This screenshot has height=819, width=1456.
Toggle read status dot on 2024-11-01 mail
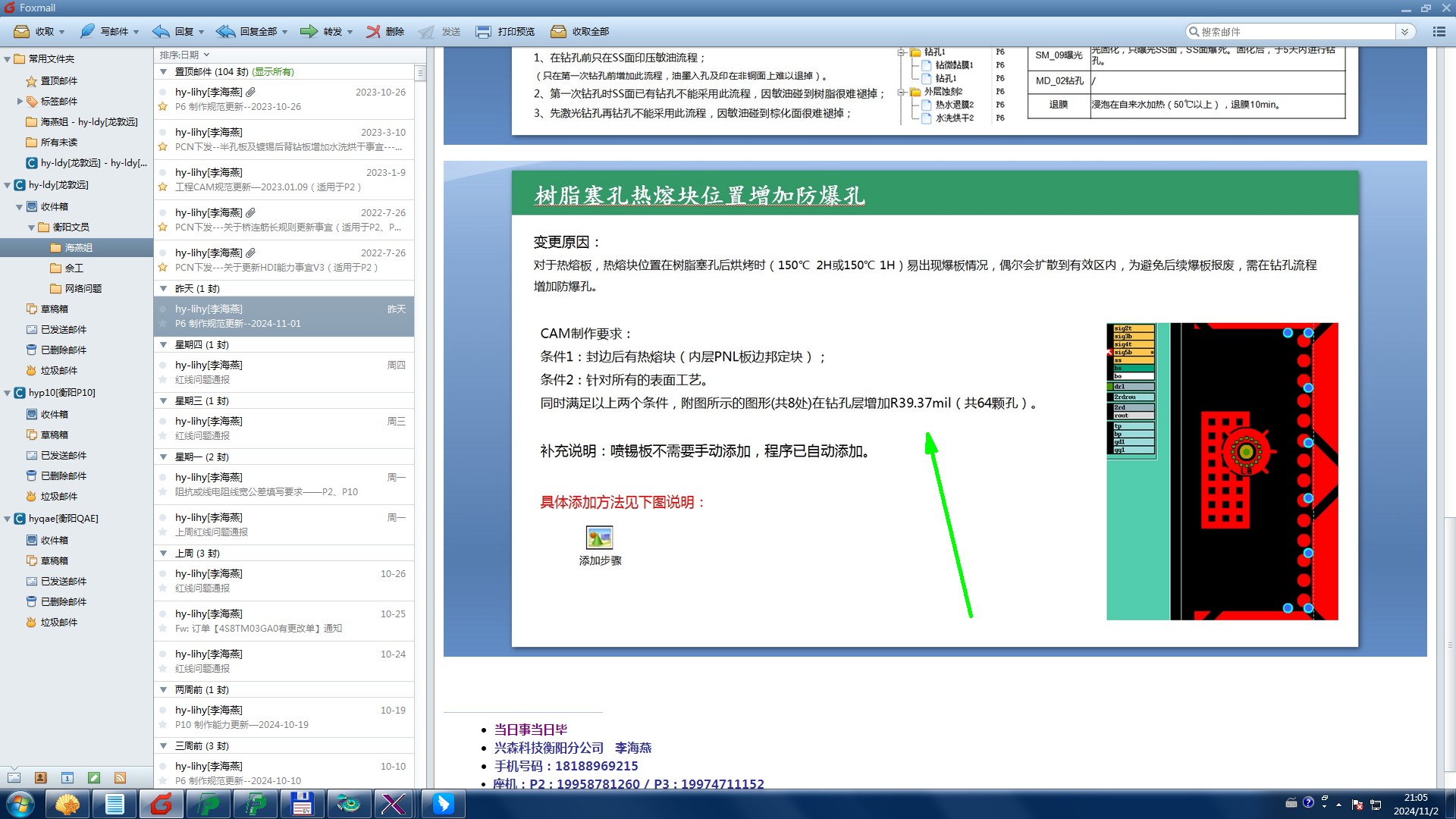click(162, 309)
